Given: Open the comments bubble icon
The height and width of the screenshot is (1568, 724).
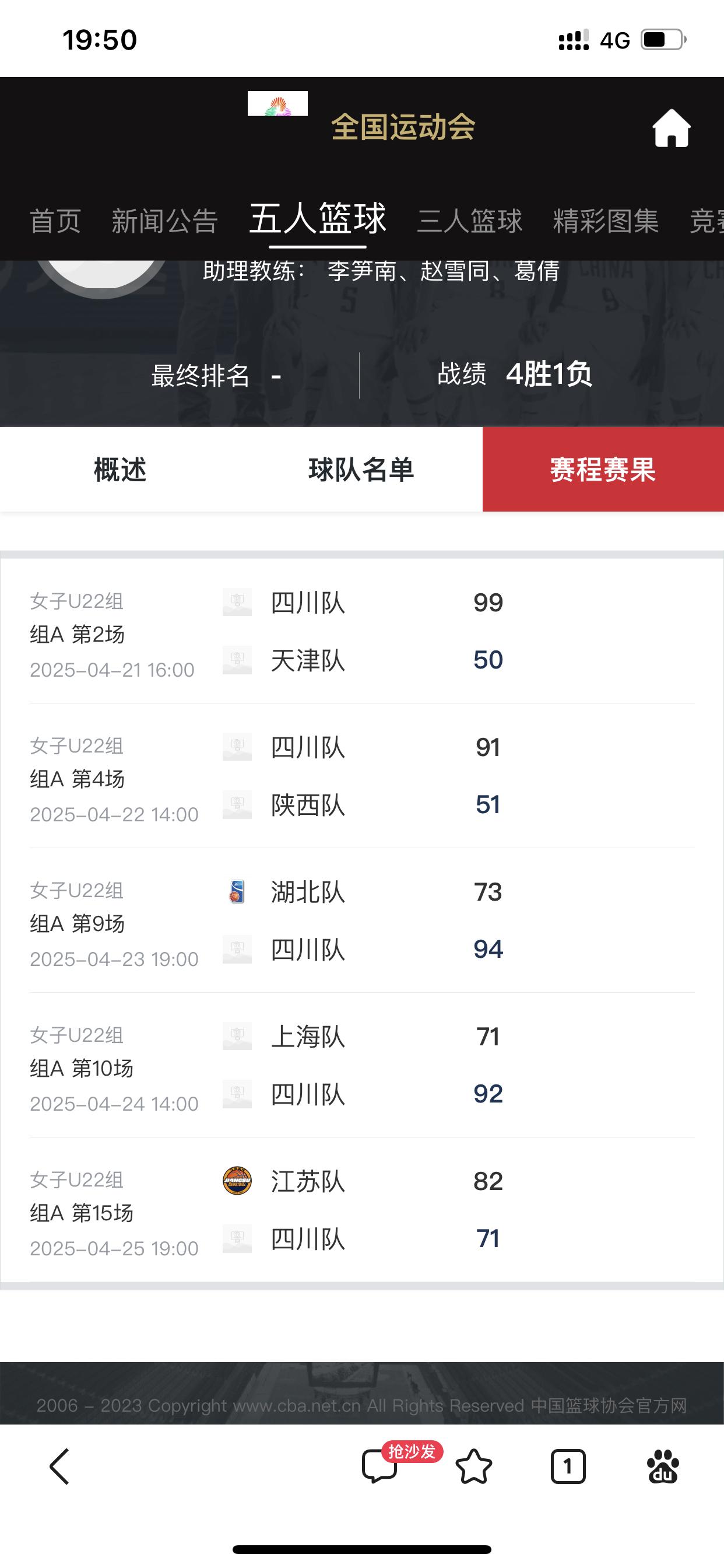Looking at the screenshot, I should click(x=379, y=1466).
